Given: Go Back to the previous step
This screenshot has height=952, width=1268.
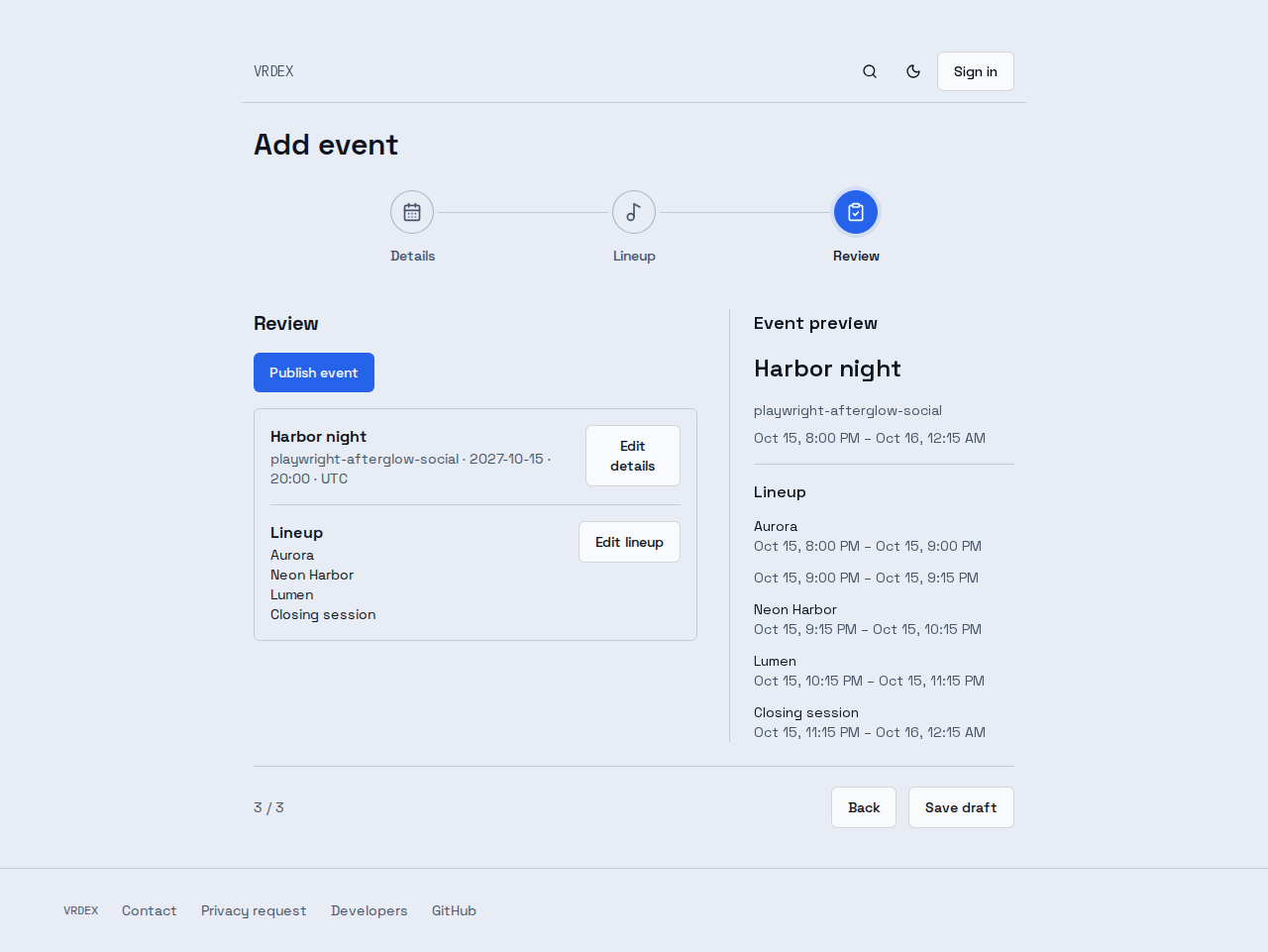Looking at the screenshot, I should coord(864,807).
